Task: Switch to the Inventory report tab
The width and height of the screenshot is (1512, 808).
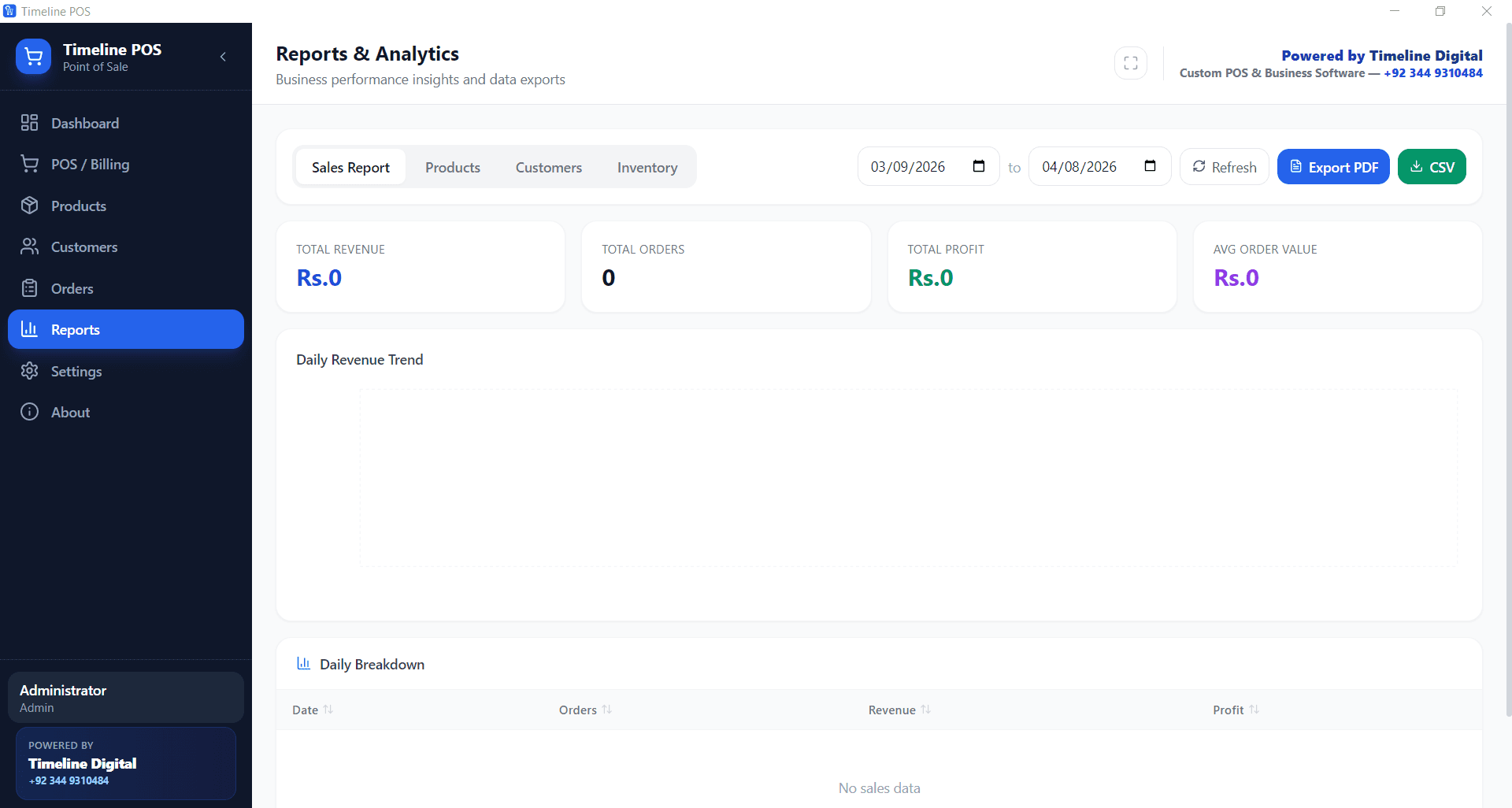Action: point(647,167)
